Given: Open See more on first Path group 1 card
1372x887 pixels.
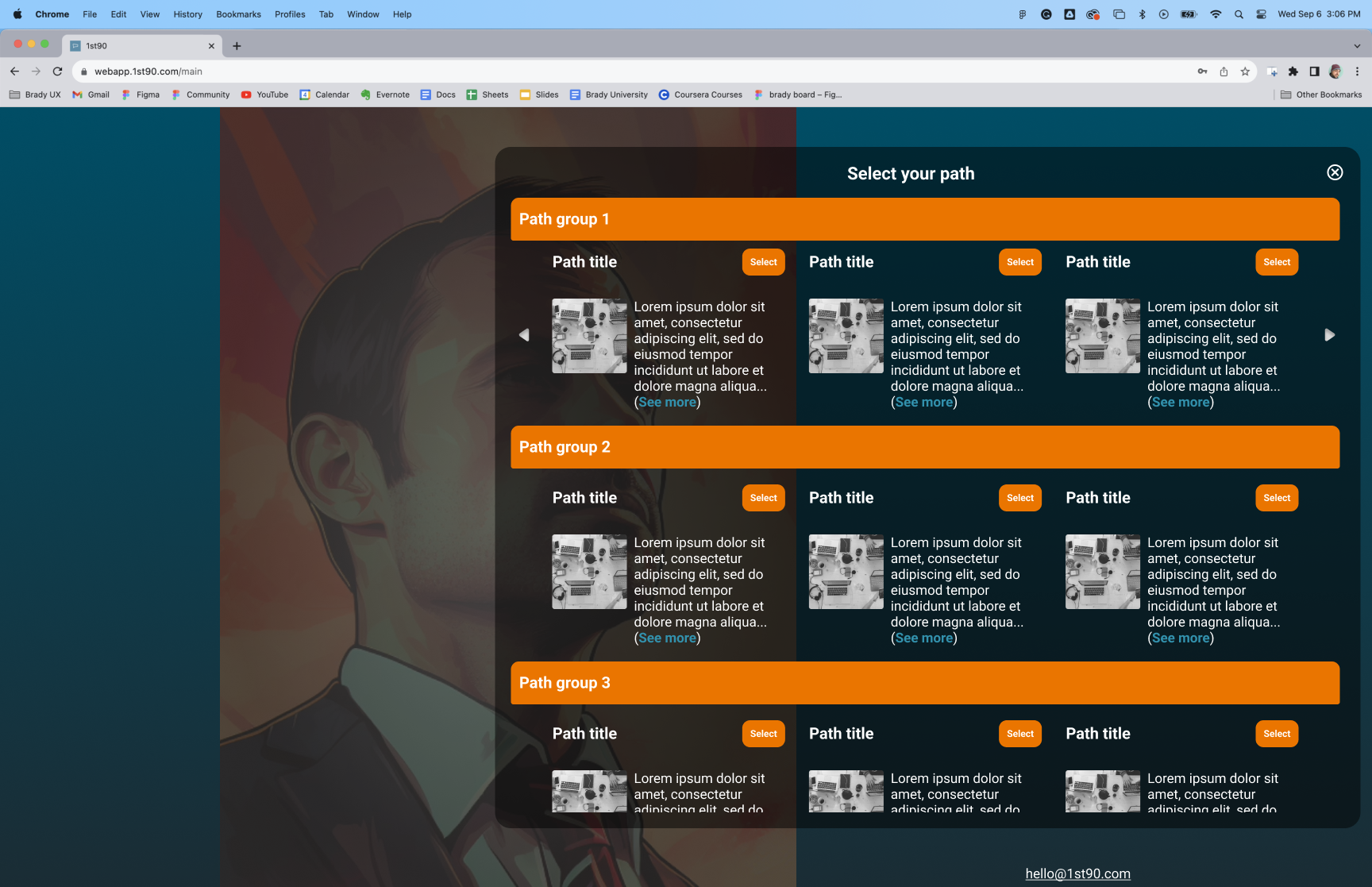Looking at the screenshot, I should [x=667, y=403].
